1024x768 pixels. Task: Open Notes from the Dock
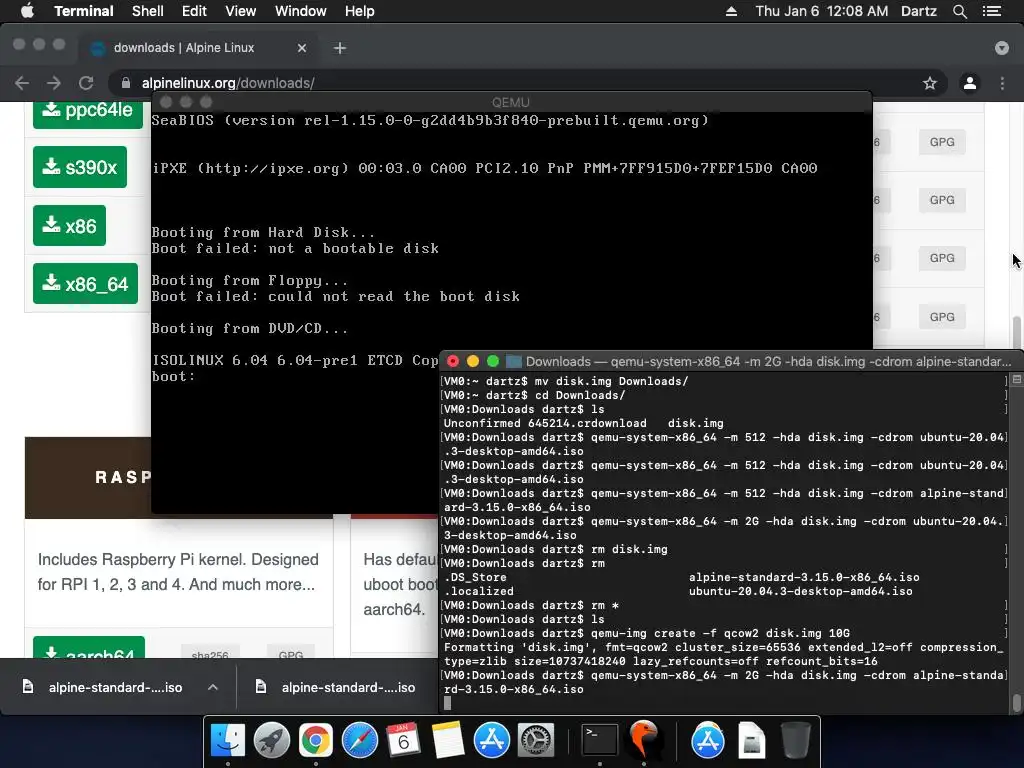(x=447, y=741)
